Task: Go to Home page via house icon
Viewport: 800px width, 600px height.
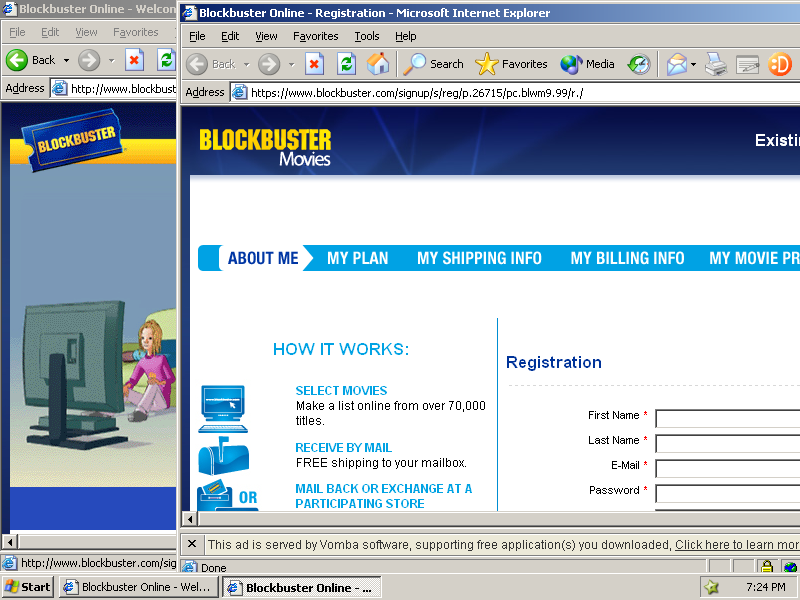Action: coord(378,64)
